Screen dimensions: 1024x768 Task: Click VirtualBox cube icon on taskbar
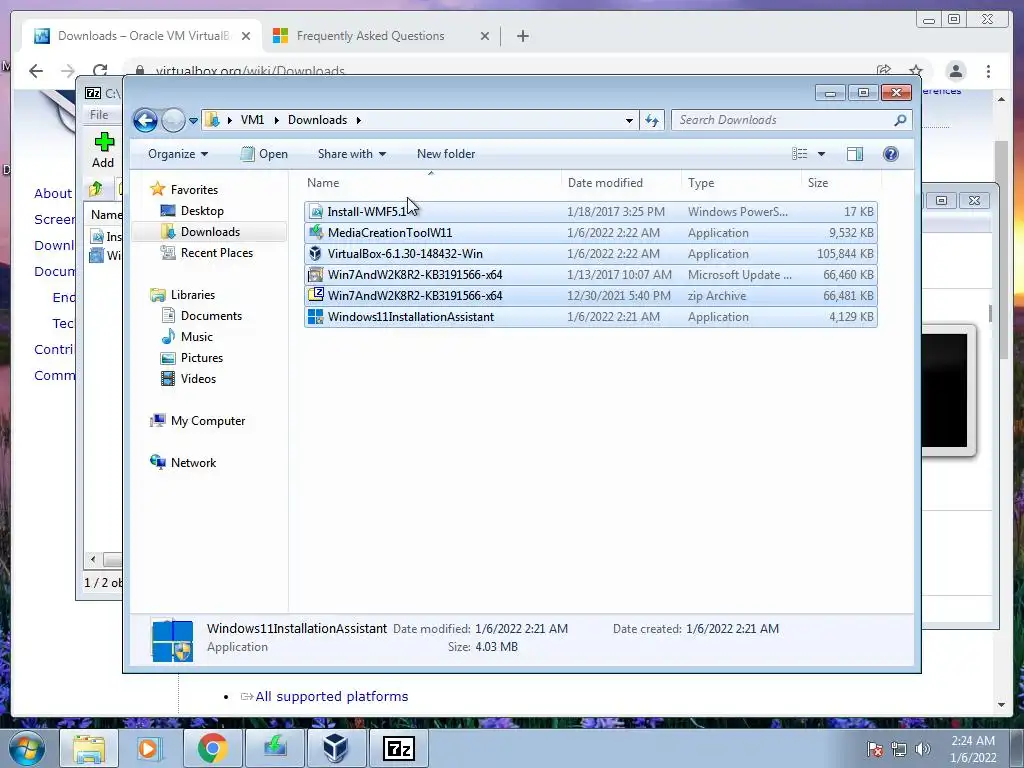(x=336, y=748)
